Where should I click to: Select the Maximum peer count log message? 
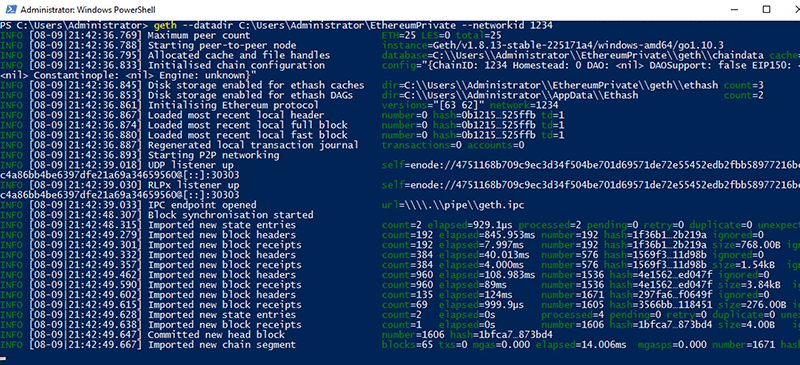click(199, 35)
